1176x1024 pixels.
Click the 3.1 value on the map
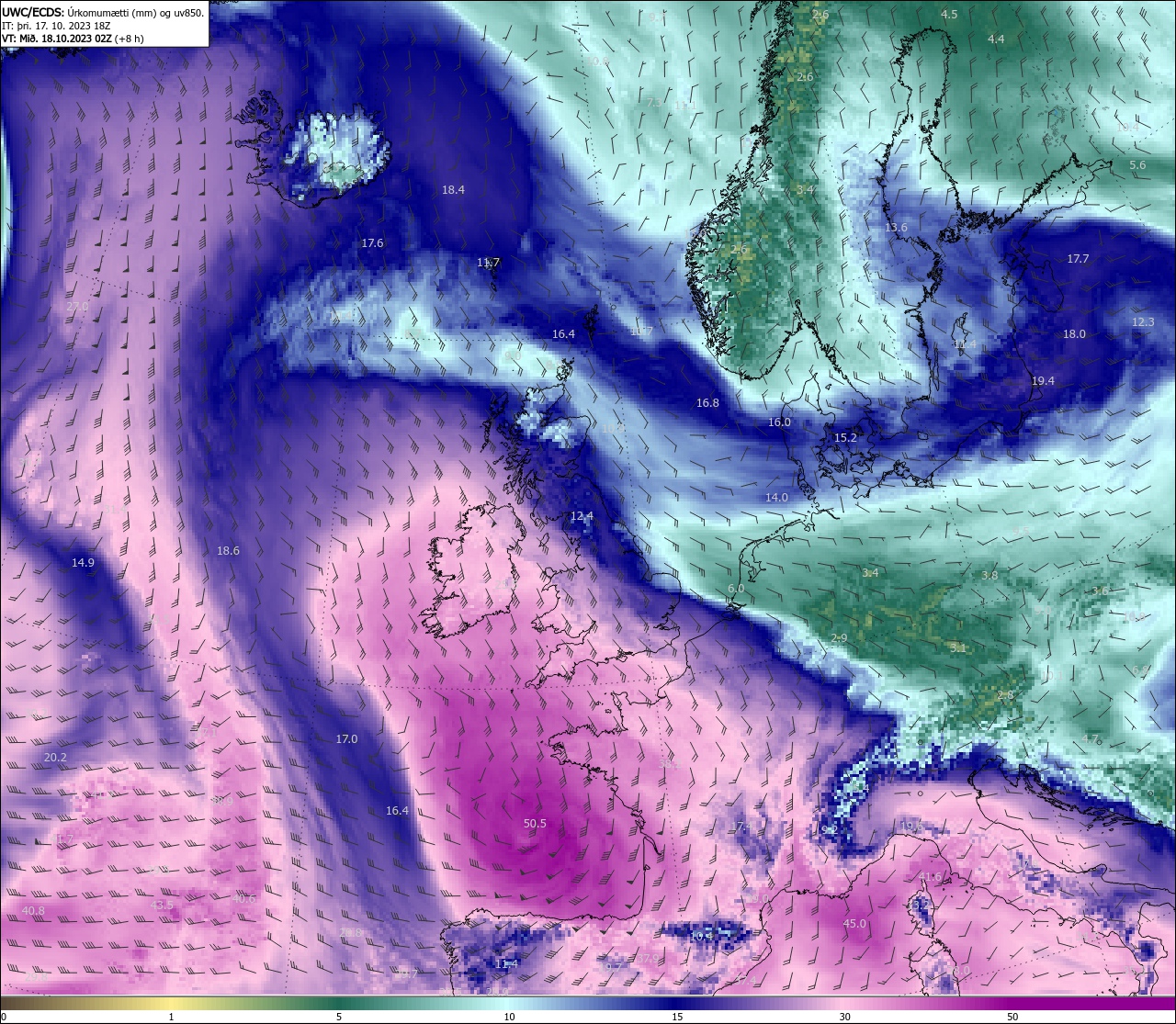[957, 648]
